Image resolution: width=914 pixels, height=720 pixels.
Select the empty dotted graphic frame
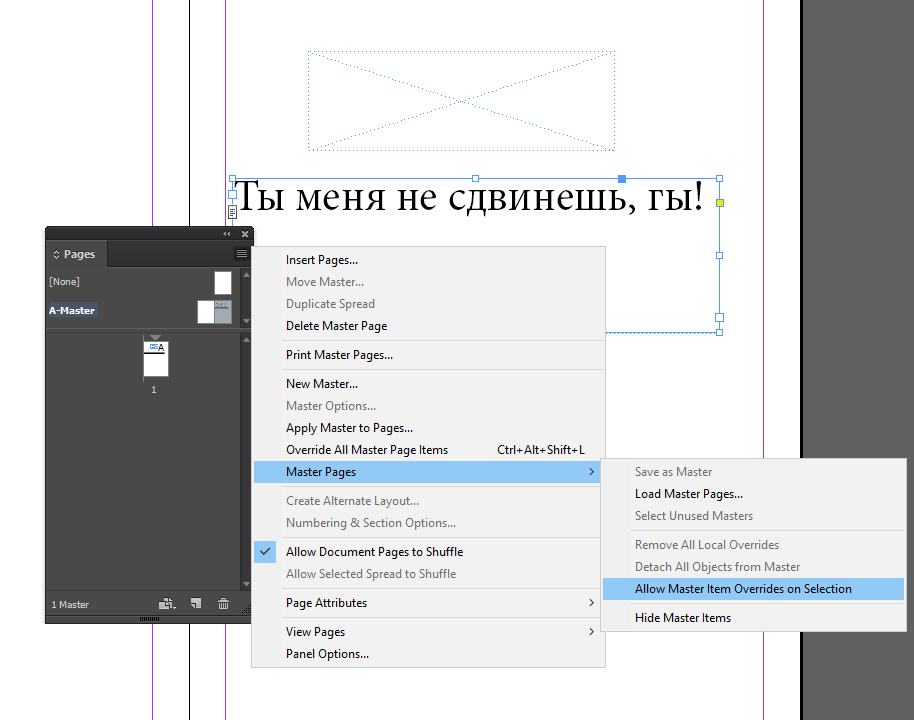coord(461,101)
